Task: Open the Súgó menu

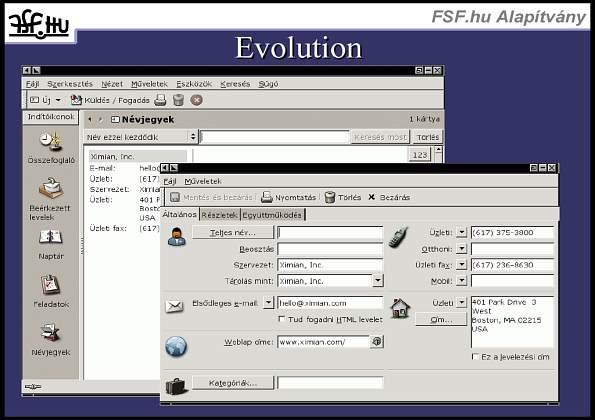Action: [268, 84]
